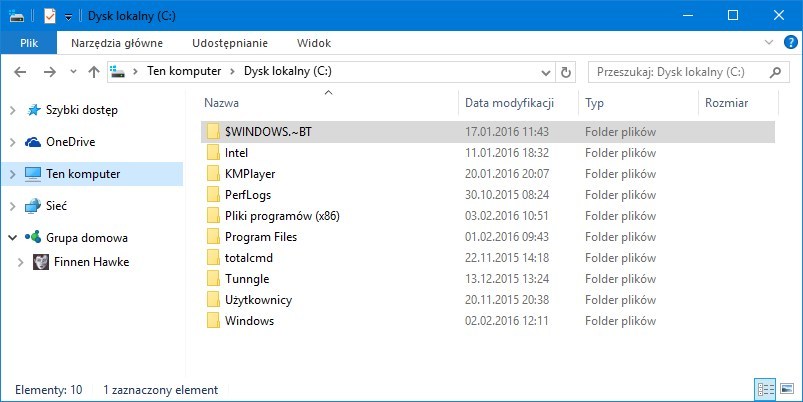This screenshot has height=402, width=803.
Task: Switch to the Widok tab
Action: (314, 44)
